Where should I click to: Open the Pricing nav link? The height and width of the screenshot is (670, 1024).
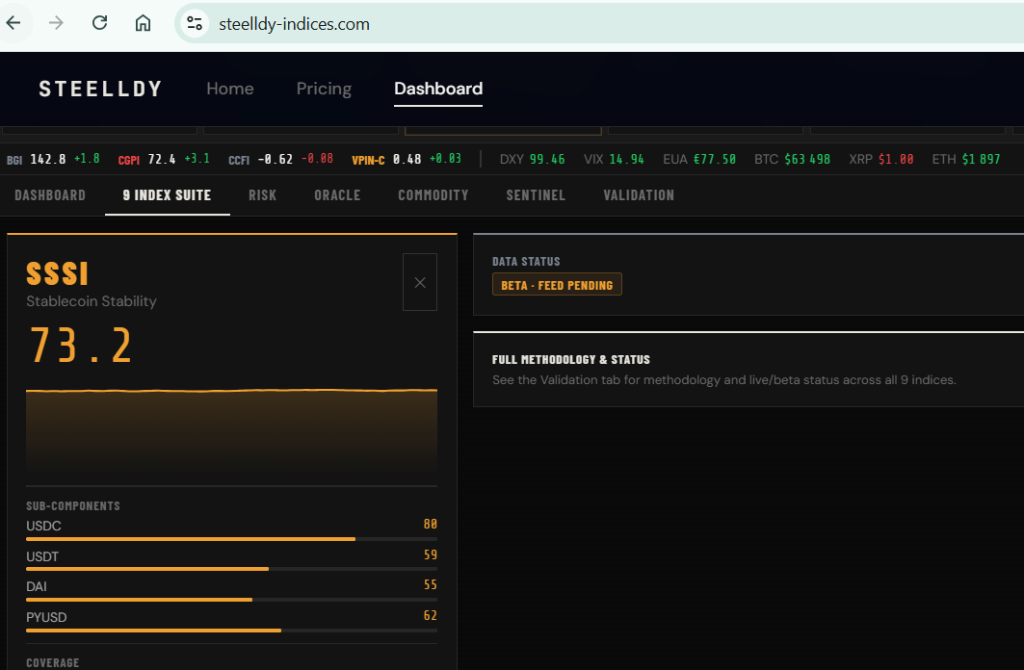(324, 89)
